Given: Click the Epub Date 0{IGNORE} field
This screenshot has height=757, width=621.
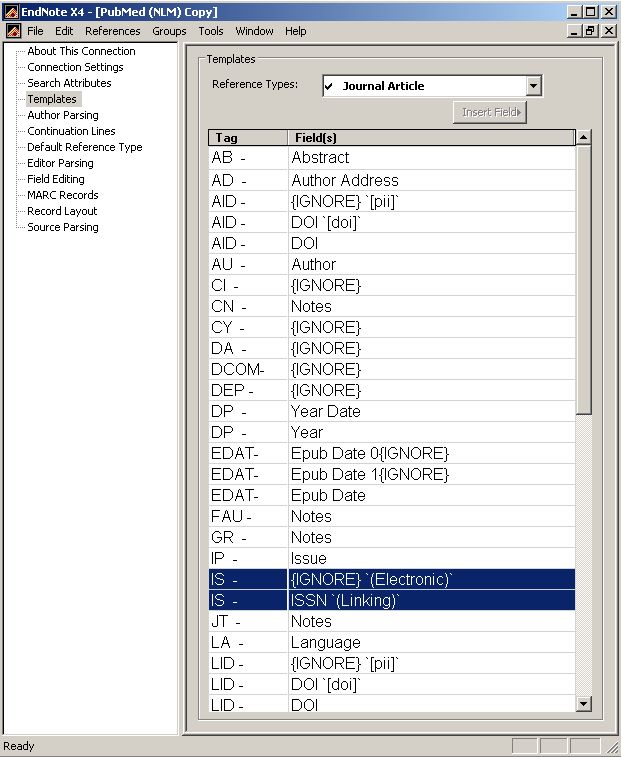Looking at the screenshot, I should tap(431, 453).
